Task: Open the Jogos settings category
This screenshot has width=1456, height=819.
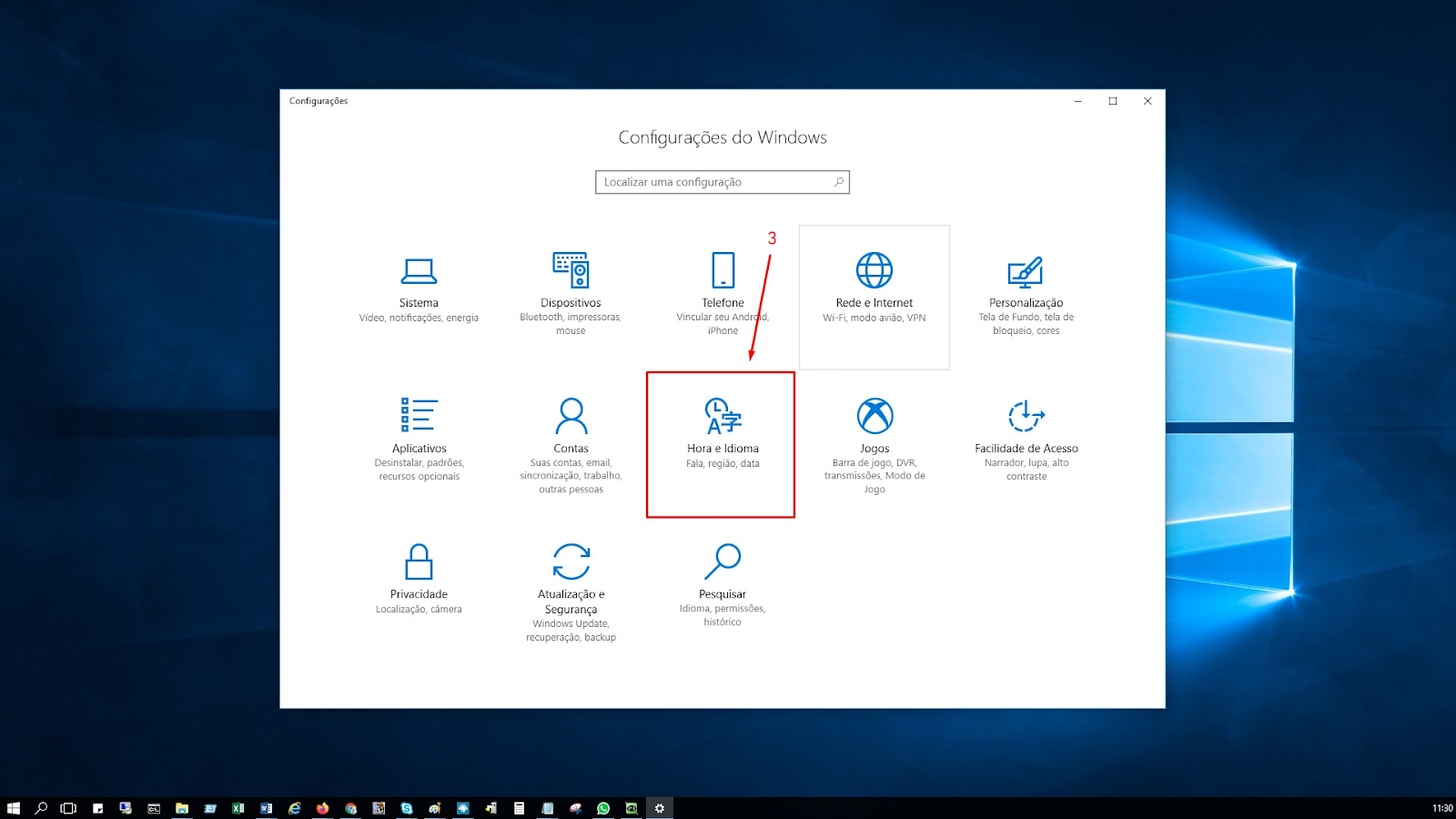Action: coord(875,444)
